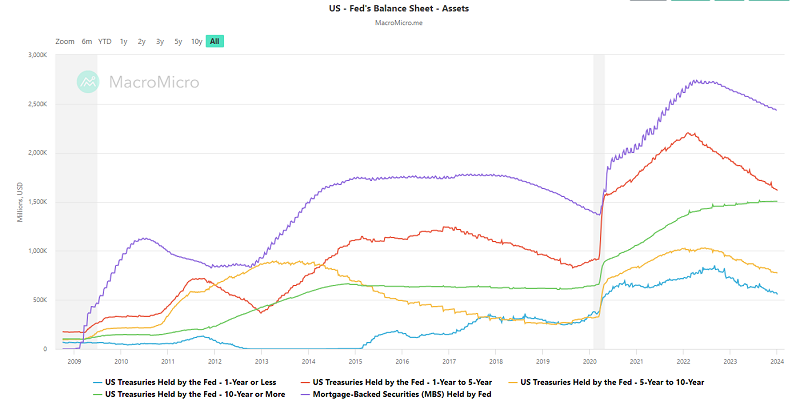Open the MacroMicro.me subtitle link
This screenshot has width=800, height=406.
pos(400,21)
